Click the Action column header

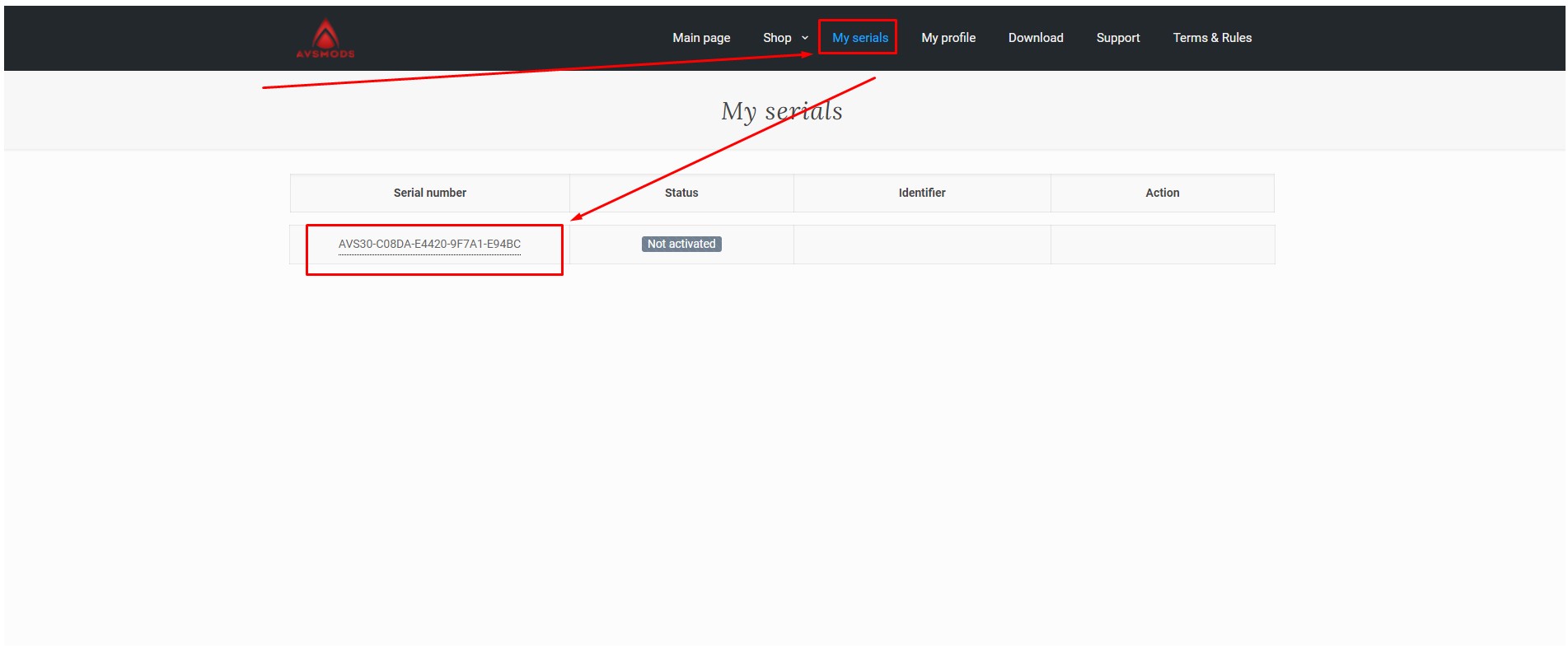(1162, 193)
